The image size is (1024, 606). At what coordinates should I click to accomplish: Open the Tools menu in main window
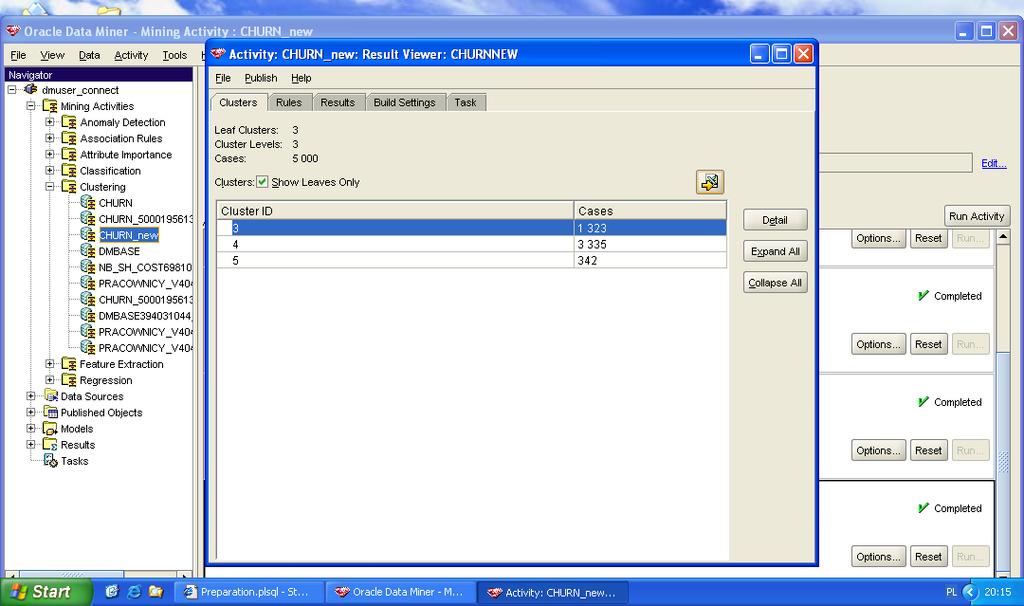point(174,55)
